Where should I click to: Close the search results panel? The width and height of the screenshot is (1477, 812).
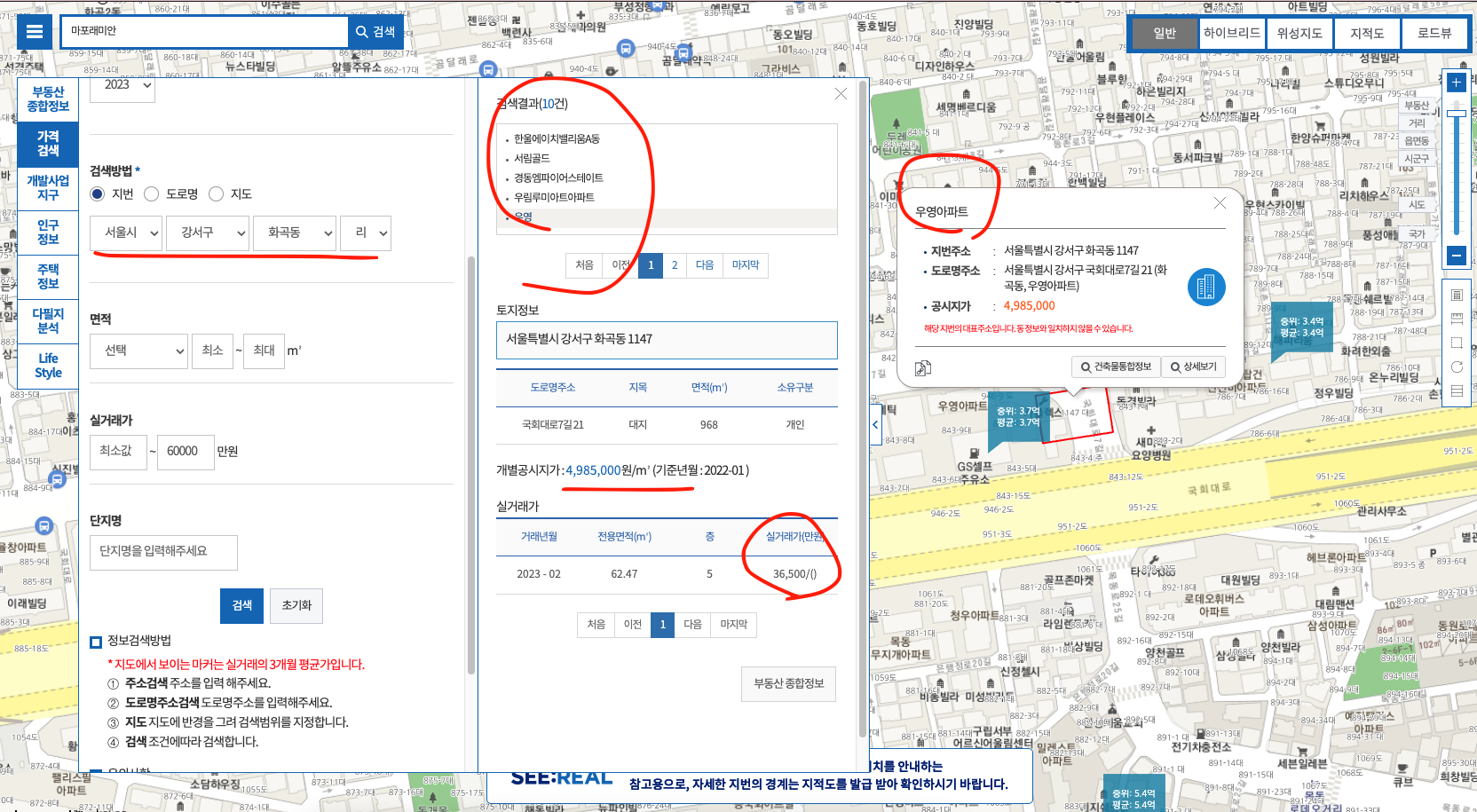click(x=841, y=93)
